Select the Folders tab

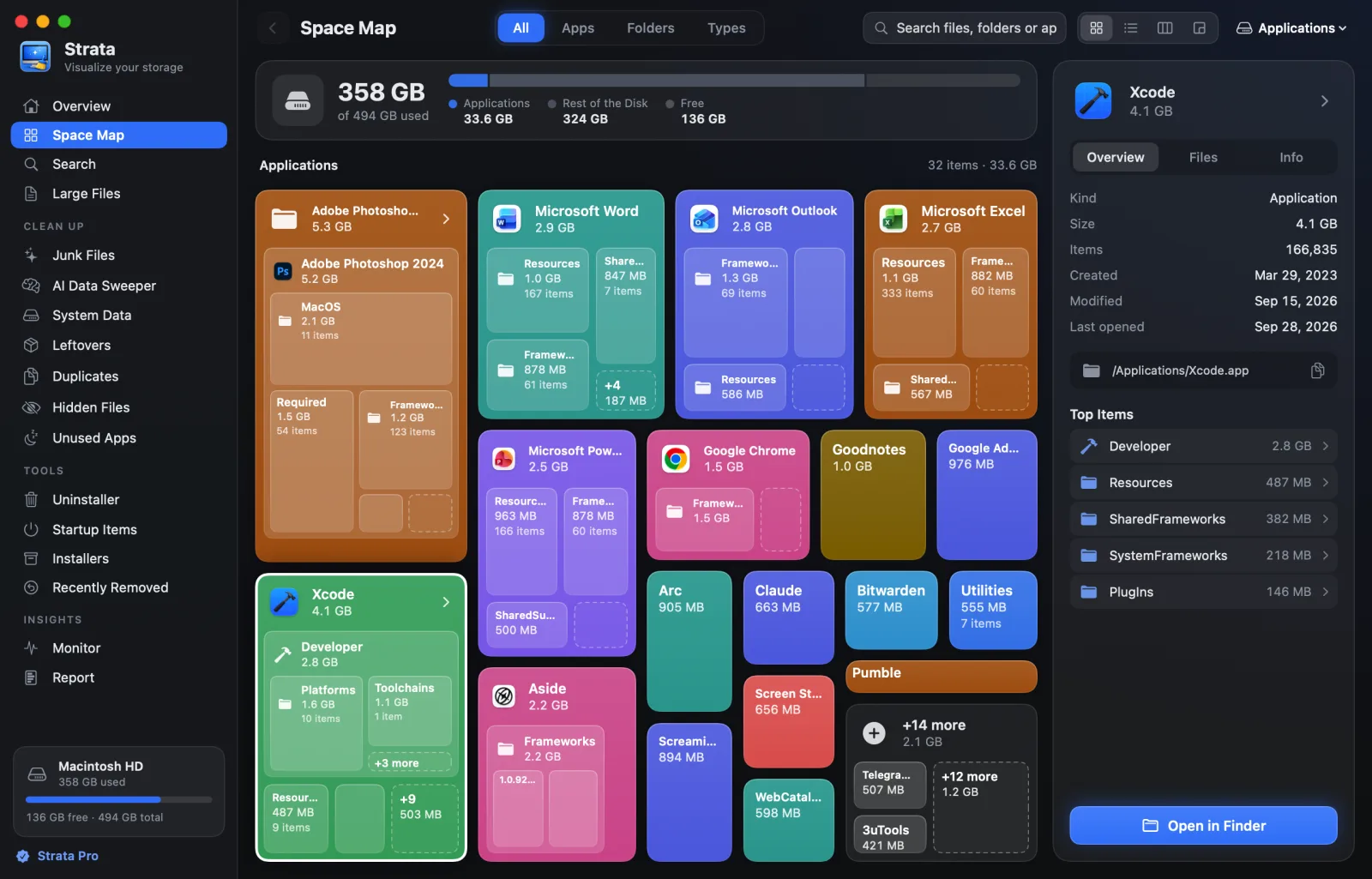point(651,28)
